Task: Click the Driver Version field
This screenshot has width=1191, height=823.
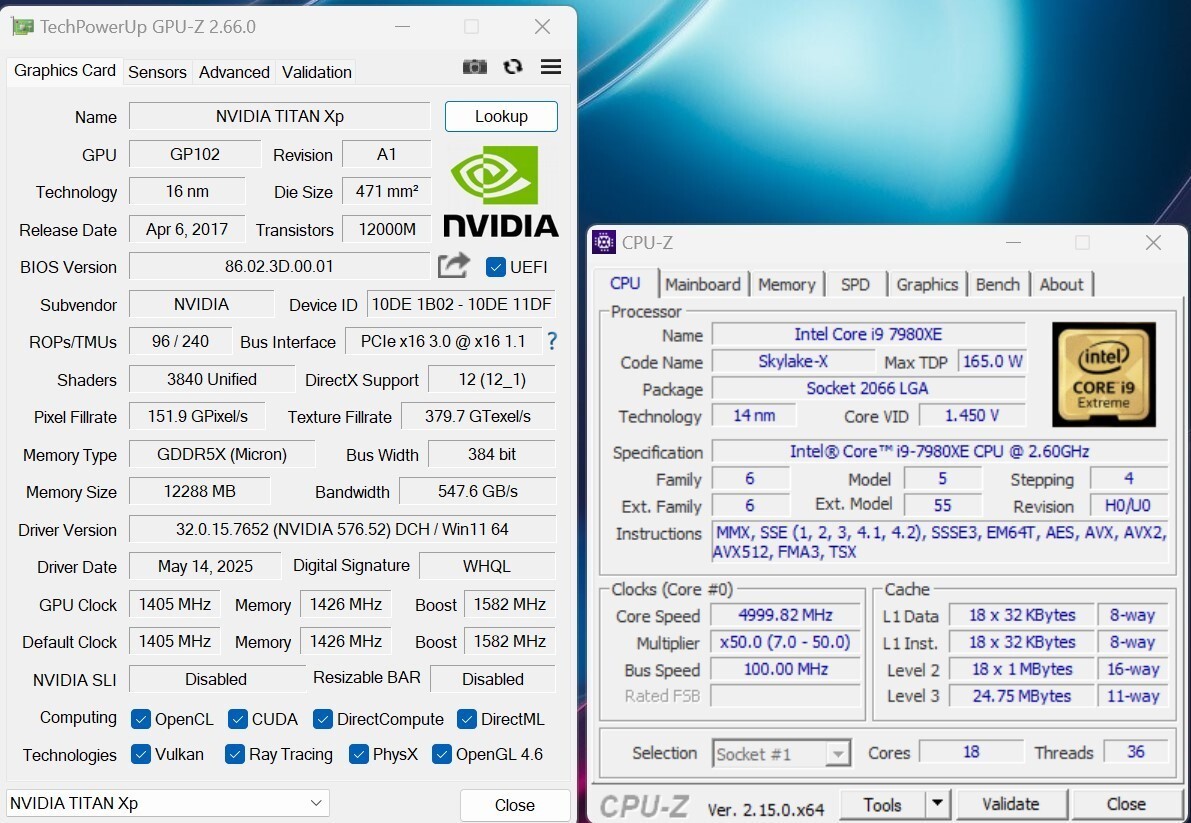Action: tap(343, 529)
